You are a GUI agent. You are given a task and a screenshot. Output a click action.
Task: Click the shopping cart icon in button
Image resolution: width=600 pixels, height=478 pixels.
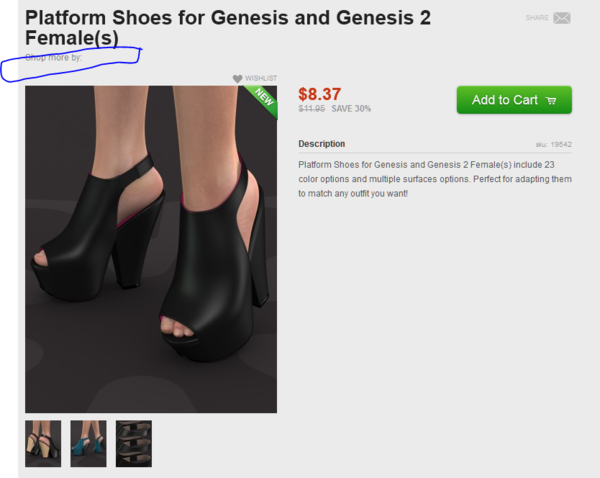(552, 100)
